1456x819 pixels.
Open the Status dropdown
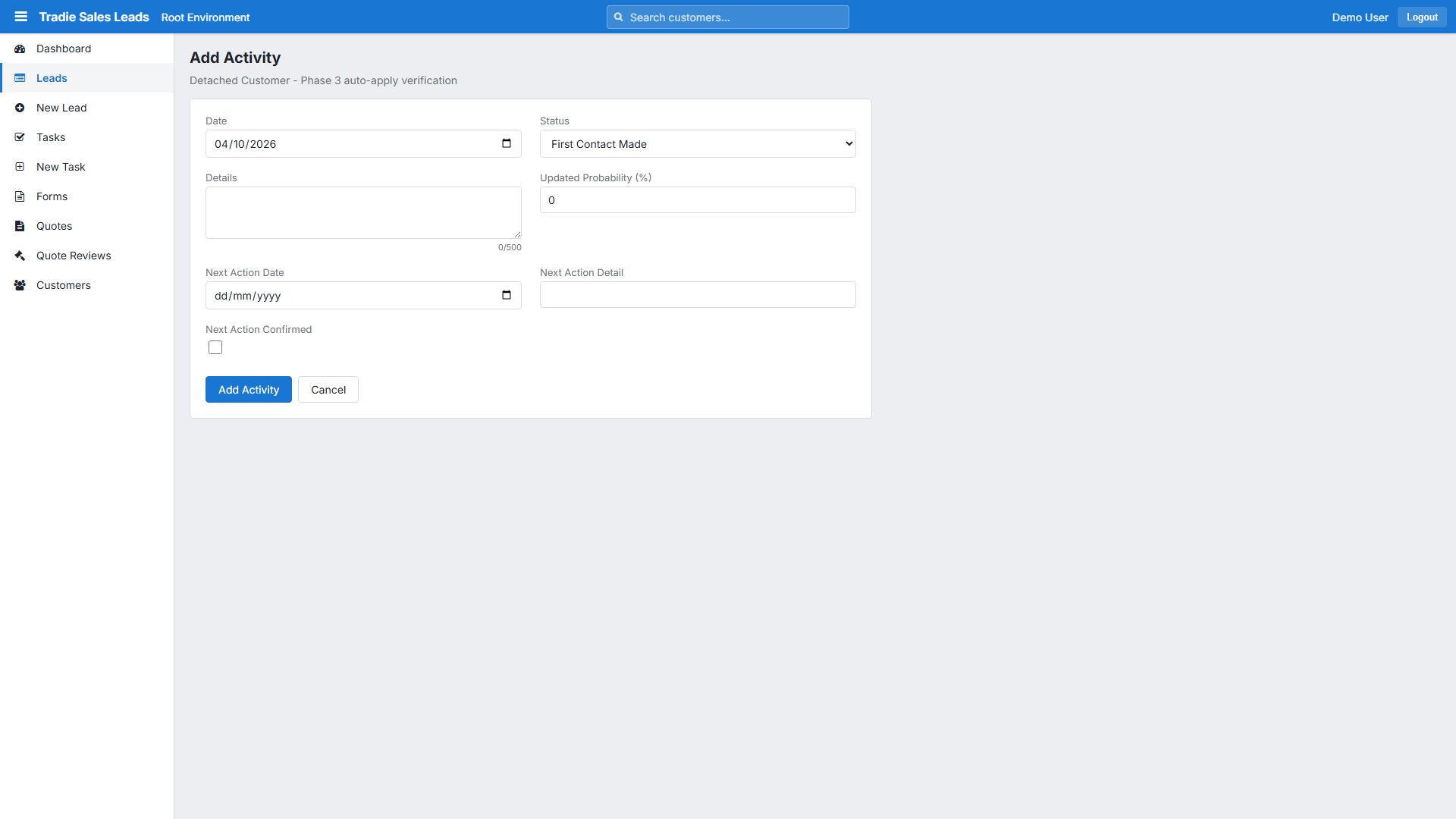(x=698, y=144)
